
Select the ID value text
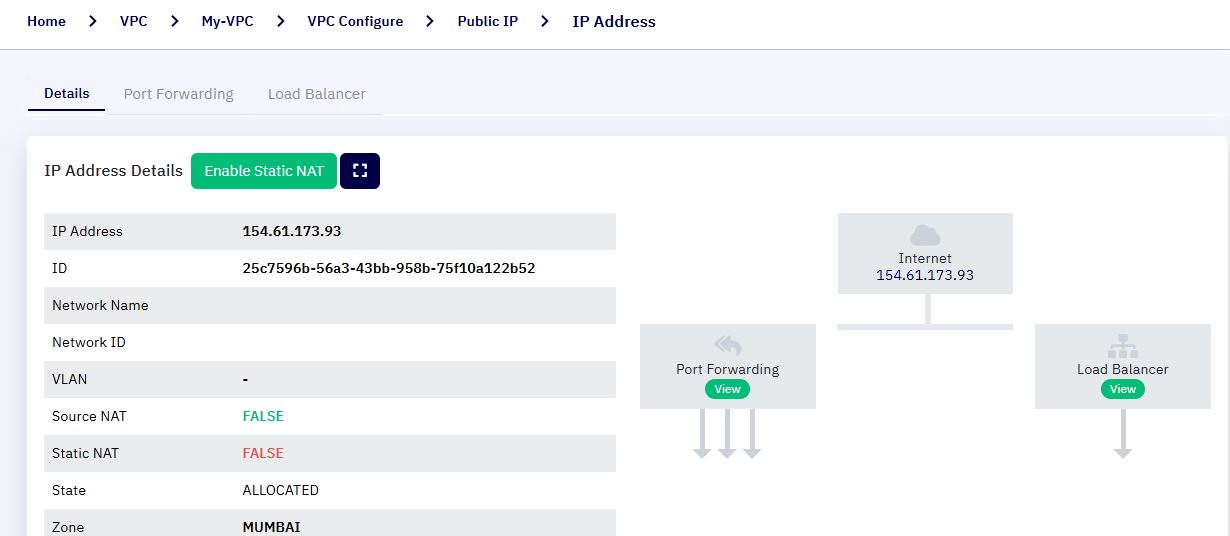(x=389, y=268)
